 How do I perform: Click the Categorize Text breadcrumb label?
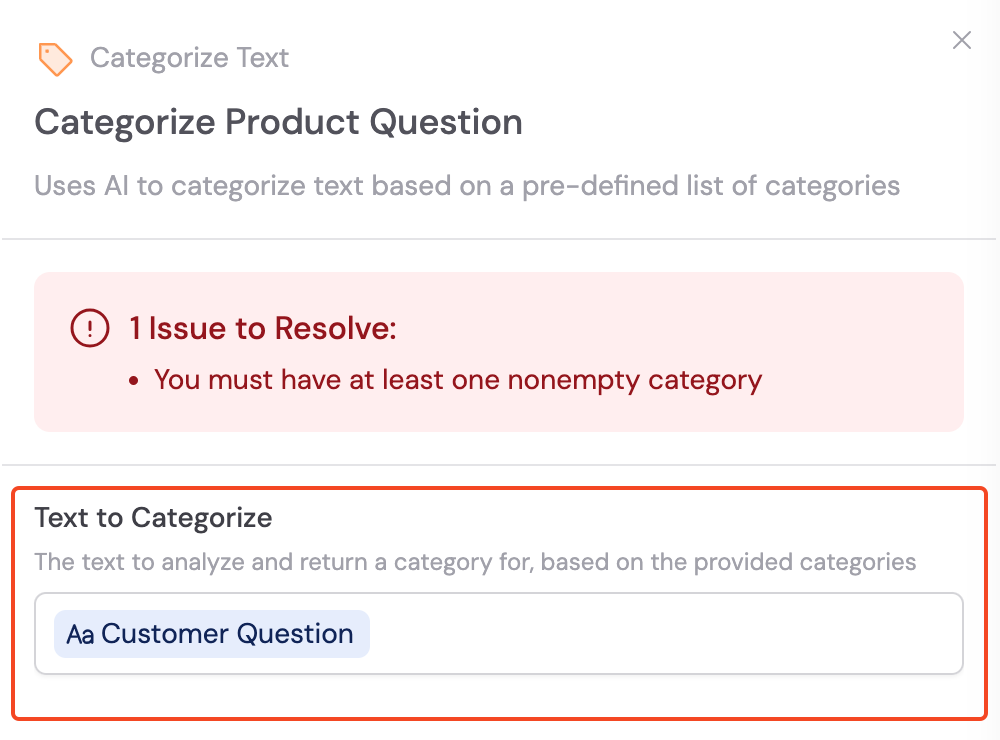pos(189,58)
